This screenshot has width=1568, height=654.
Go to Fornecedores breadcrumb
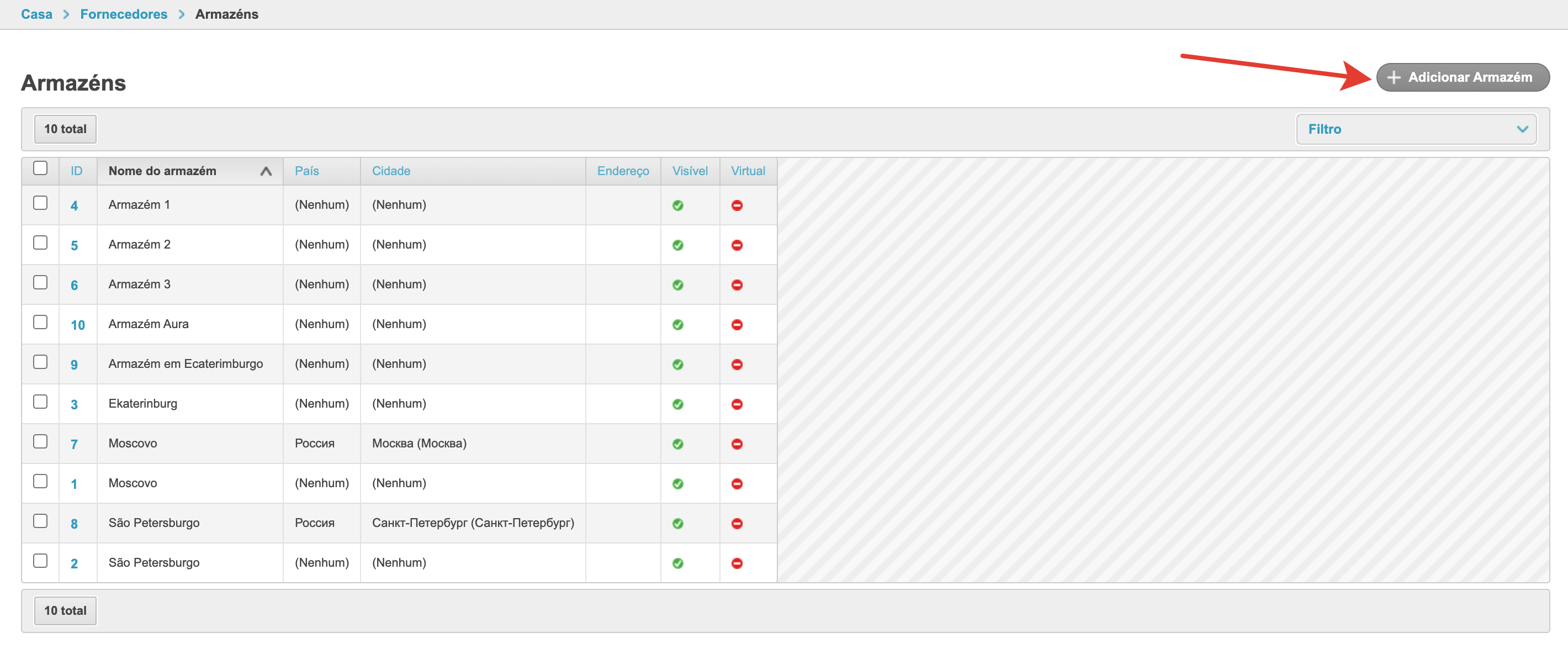[x=124, y=14]
